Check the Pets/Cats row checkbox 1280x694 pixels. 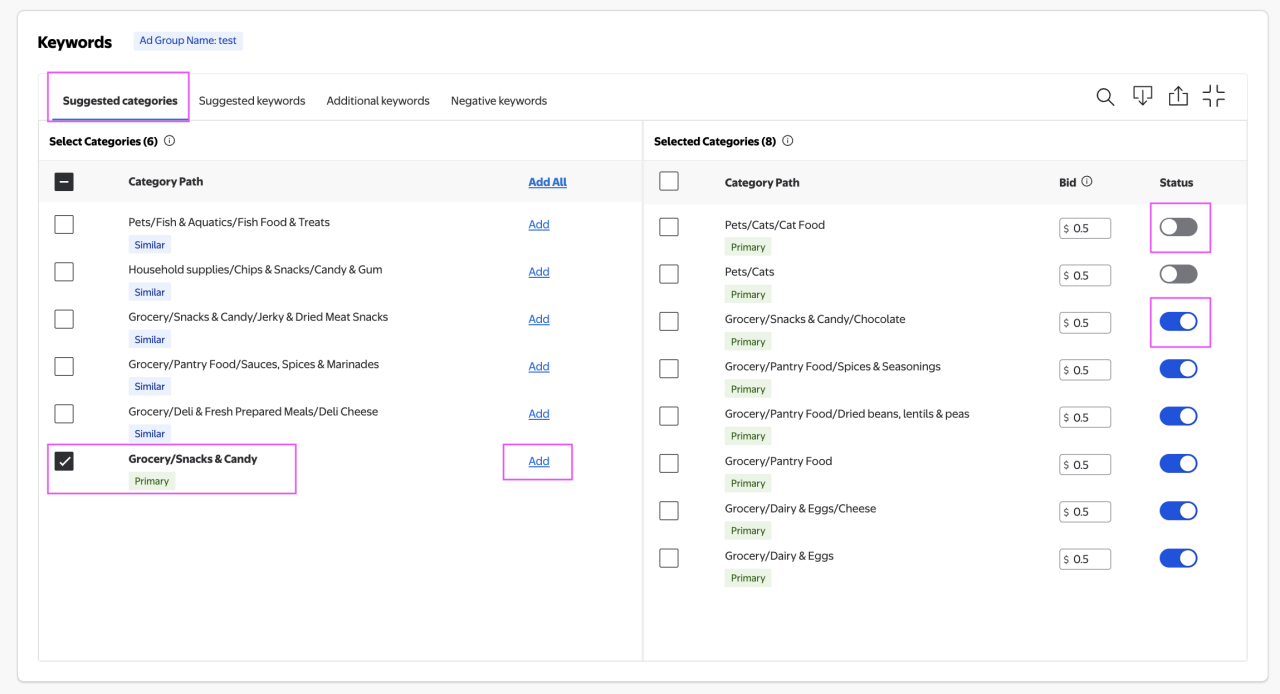click(x=669, y=274)
